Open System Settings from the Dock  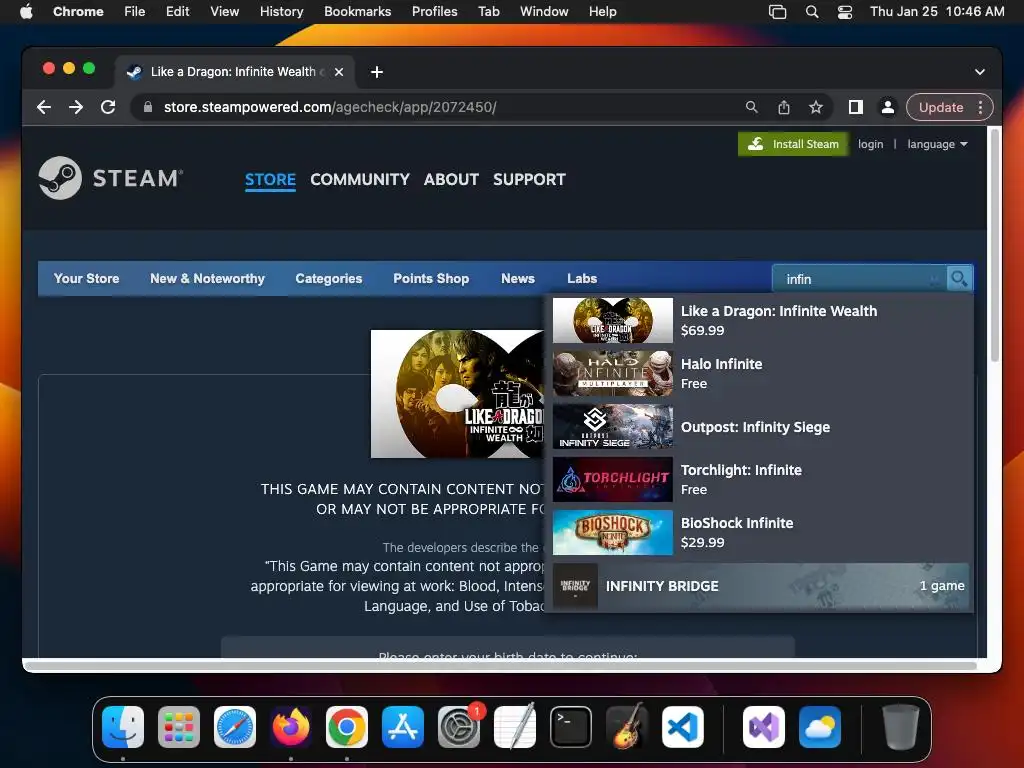[458, 726]
